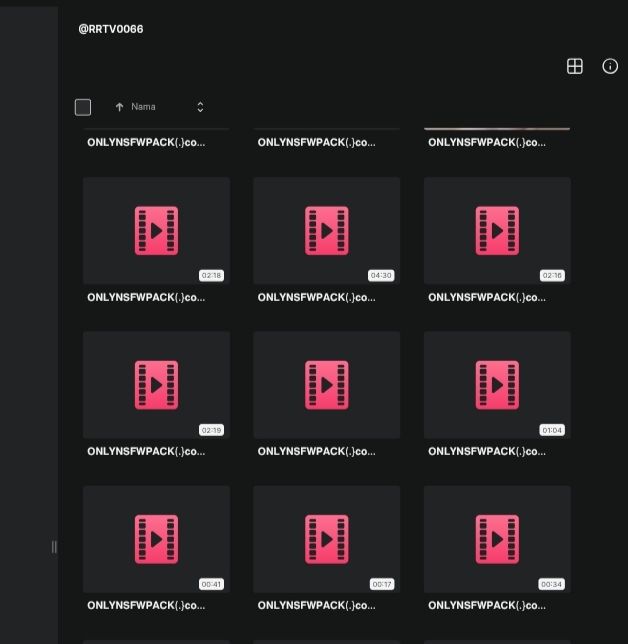Open the video icon with 00:34 duration

[x=497, y=539]
